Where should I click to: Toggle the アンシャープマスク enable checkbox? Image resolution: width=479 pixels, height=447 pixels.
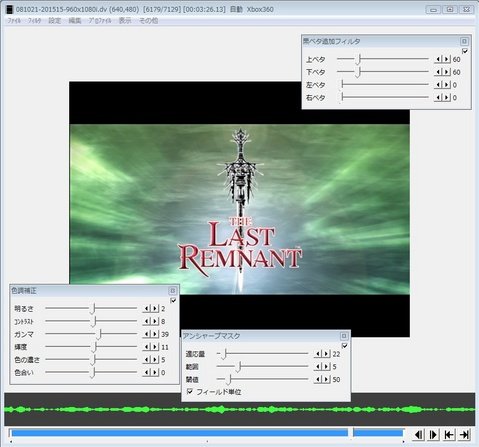point(344,345)
